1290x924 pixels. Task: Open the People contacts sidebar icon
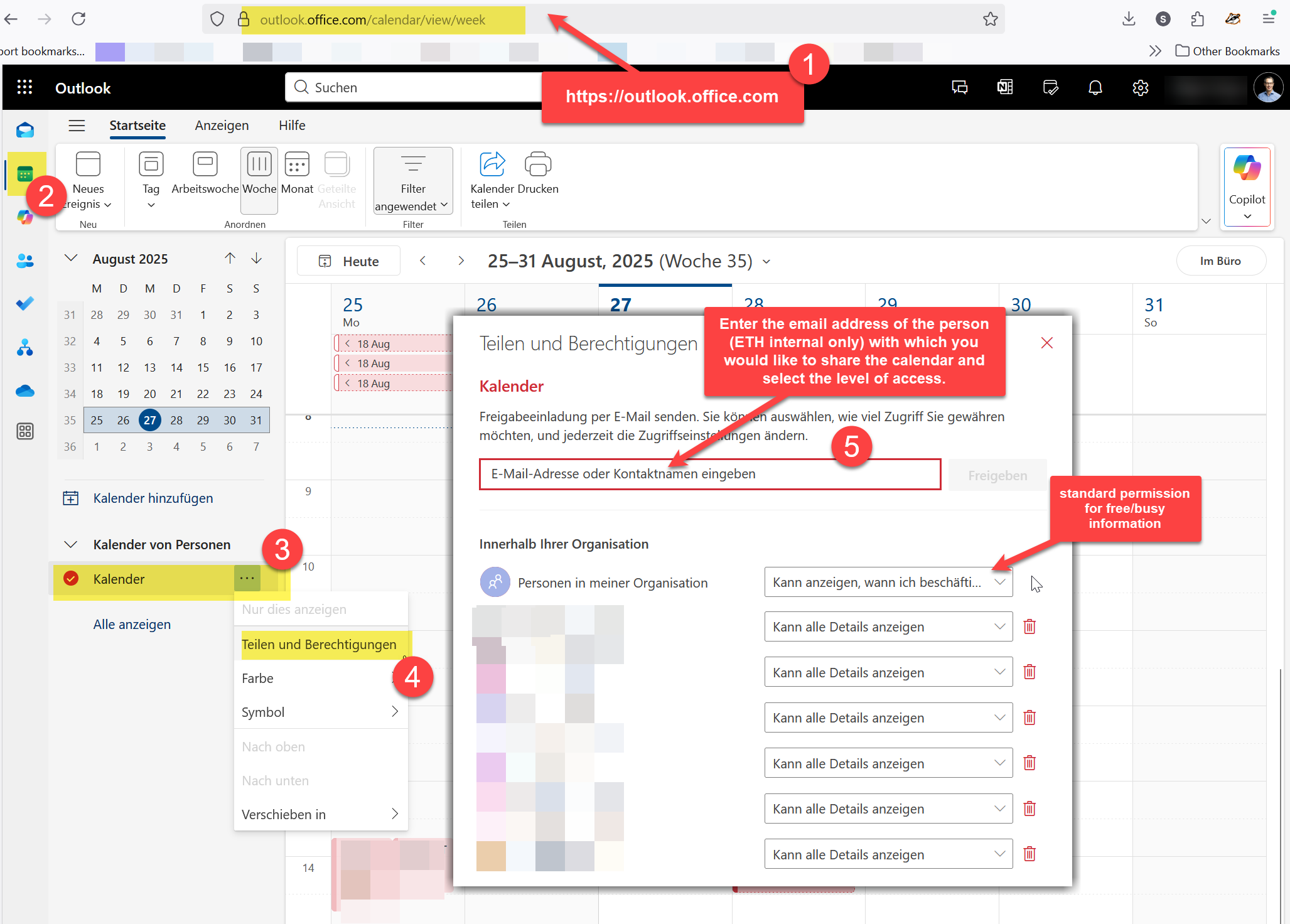point(25,261)
